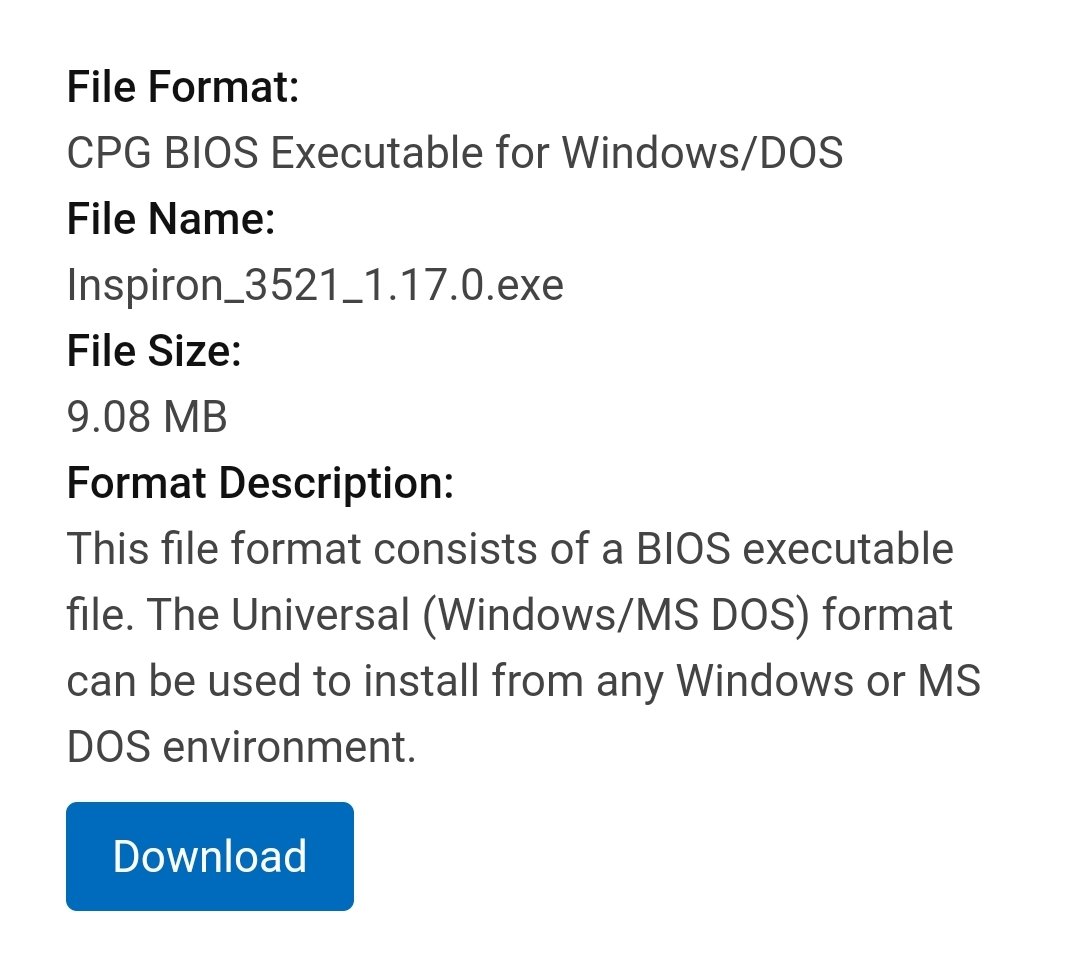Click "Windows/DOS" in the file format value
Image resolution: width=1080 pixels, height=970 pixels.
click(x=703, y=152)
